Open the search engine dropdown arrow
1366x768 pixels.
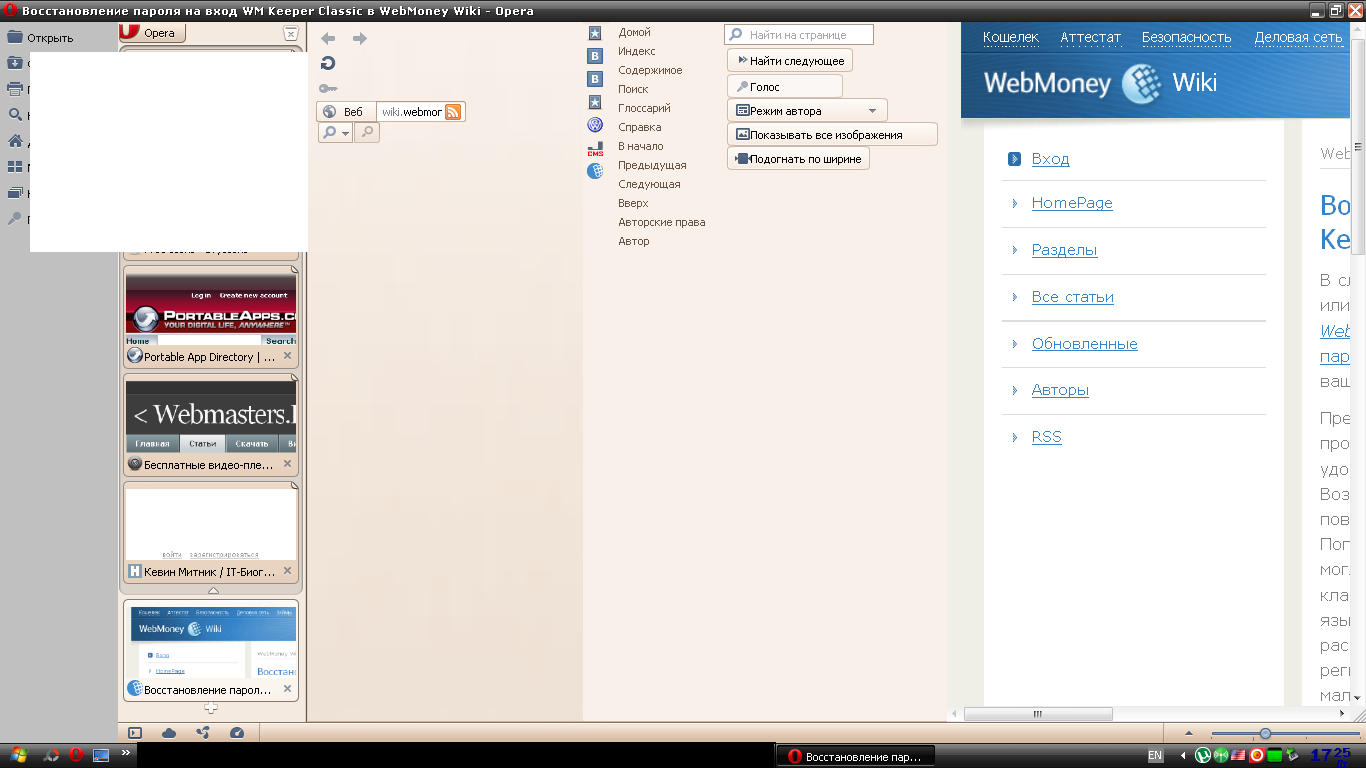(345, 133)
